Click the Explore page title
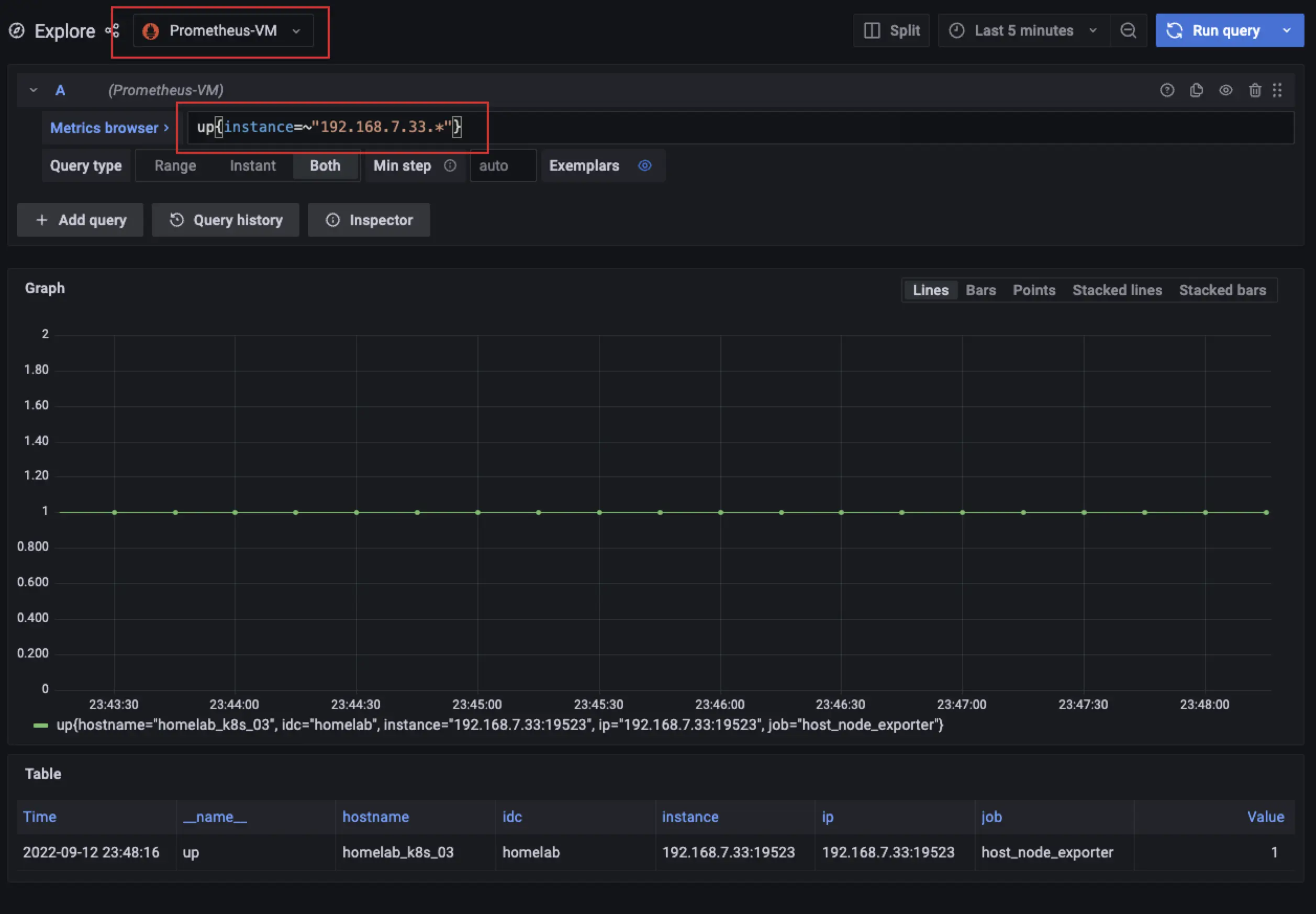 tap(65, 31)
